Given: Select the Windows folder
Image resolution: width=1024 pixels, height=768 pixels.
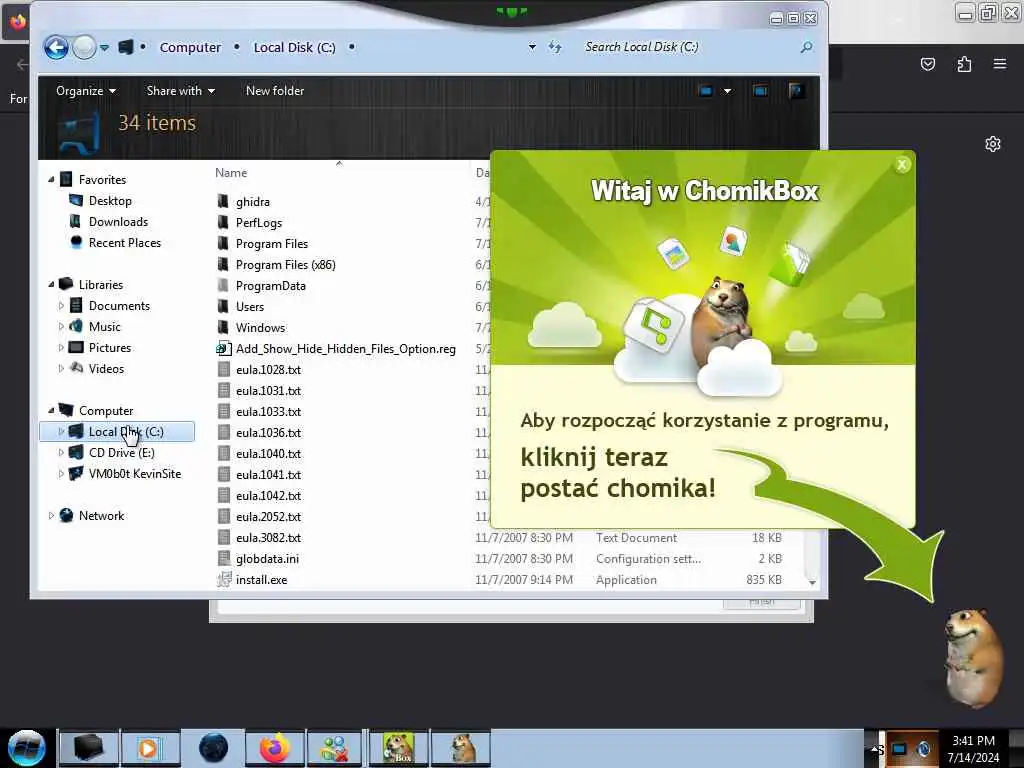Looking at the screenshot, I should (x=260, y=327).
